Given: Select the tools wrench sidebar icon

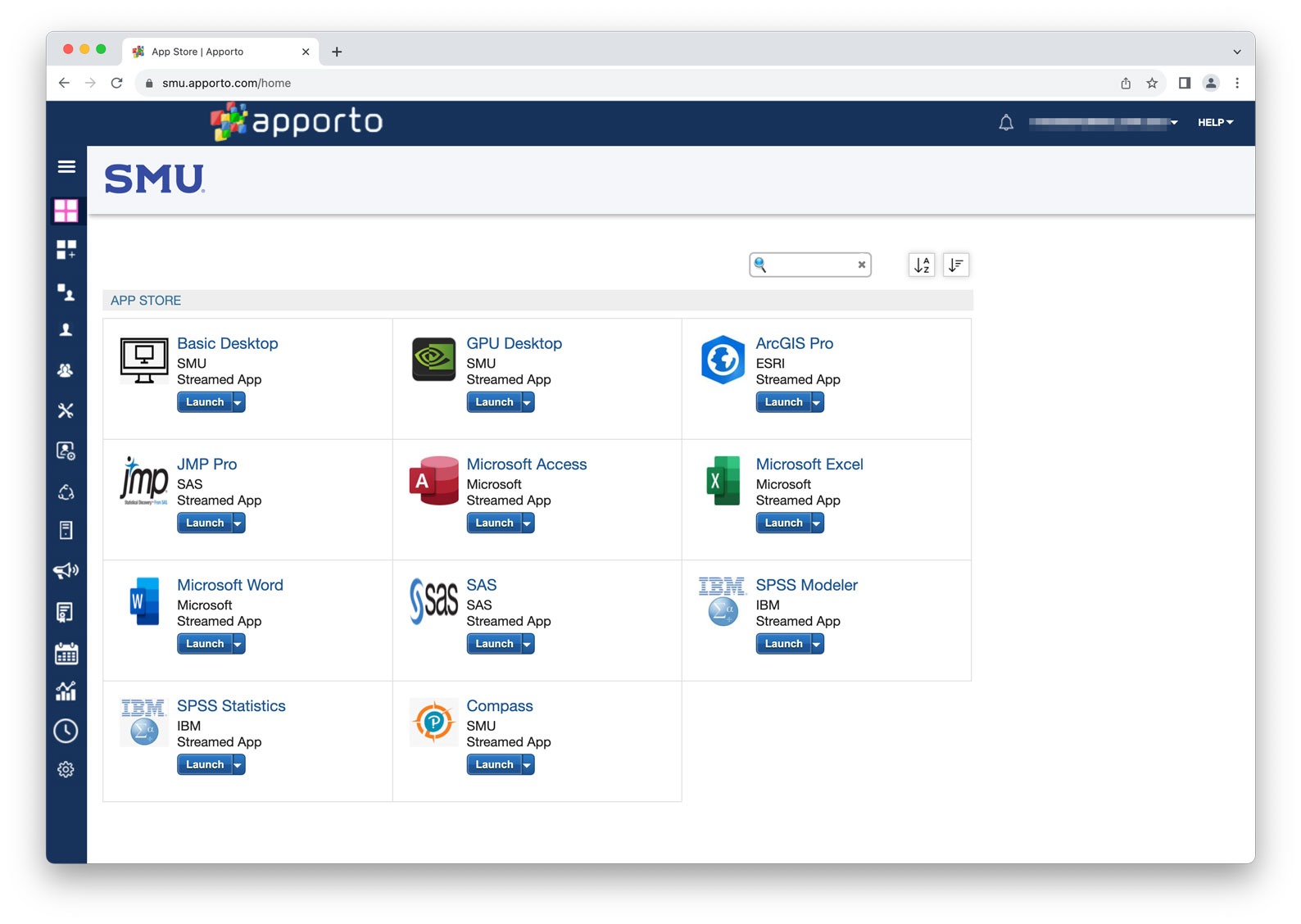Looking at the screenshot, I should (x=66, y=410).
